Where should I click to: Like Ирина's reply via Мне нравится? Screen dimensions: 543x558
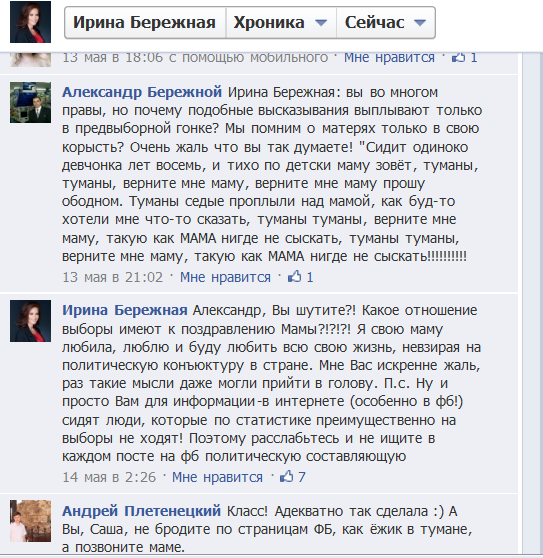217,477
